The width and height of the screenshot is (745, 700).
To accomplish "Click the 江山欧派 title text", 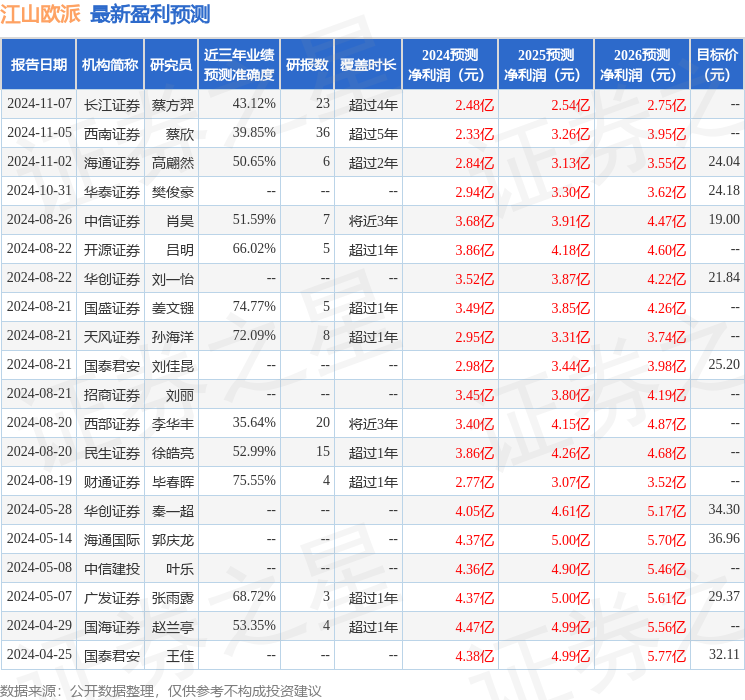I will point(40,14).
